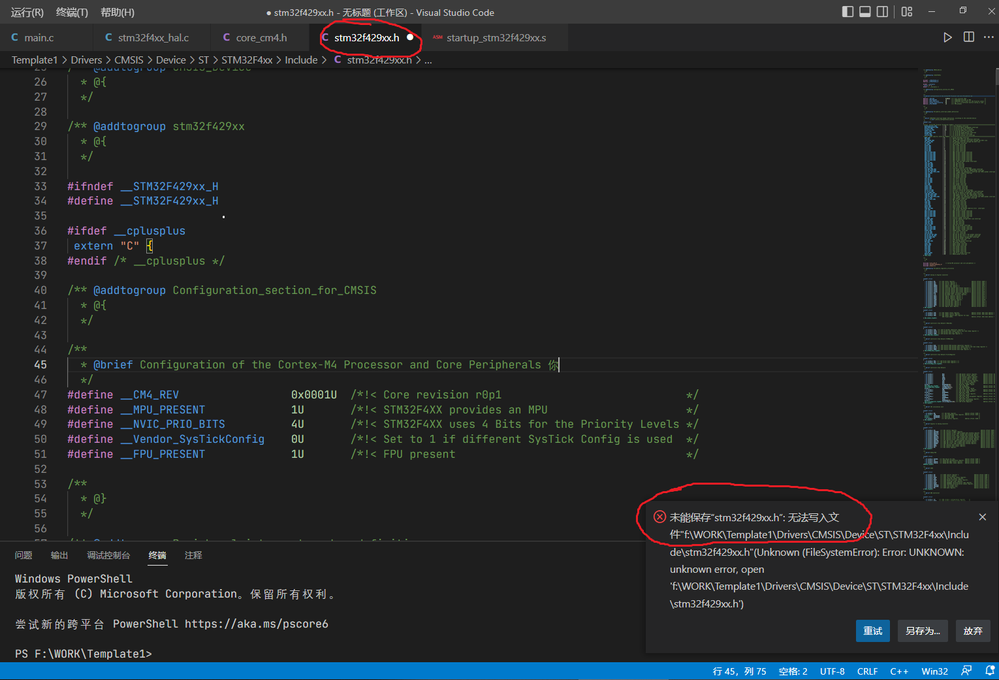Open notifications bell in status bar
The width and height of the screenshot is (999, 680).
click(x=989, y=671)
